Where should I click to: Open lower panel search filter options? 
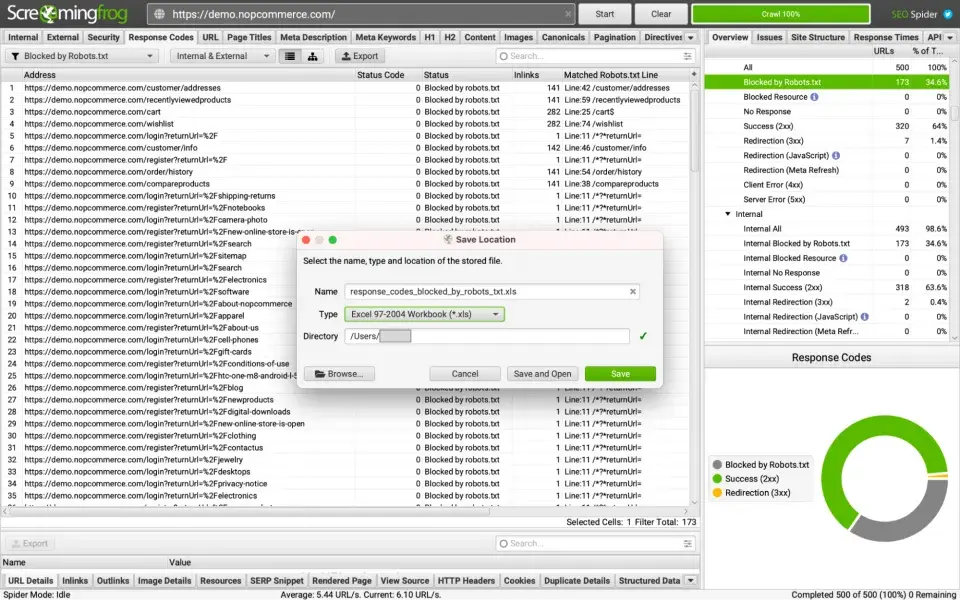pos(688,543)
